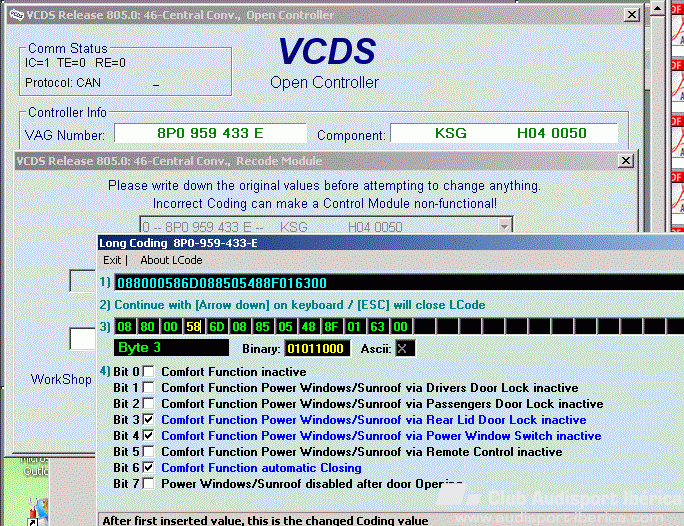684x526 pixels.
Task: Click the long coding value field 088000586D...
Action: point(399,283)
